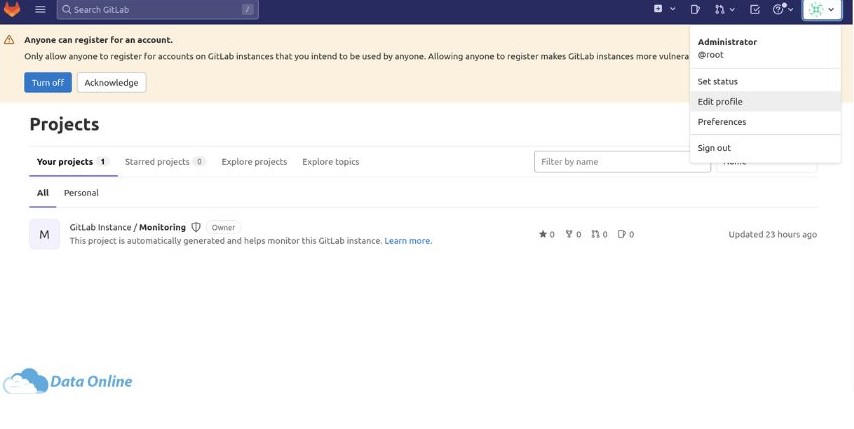
Task: Open GitLab Instance / Monitoring project
Action: click(x=127, y=227)
